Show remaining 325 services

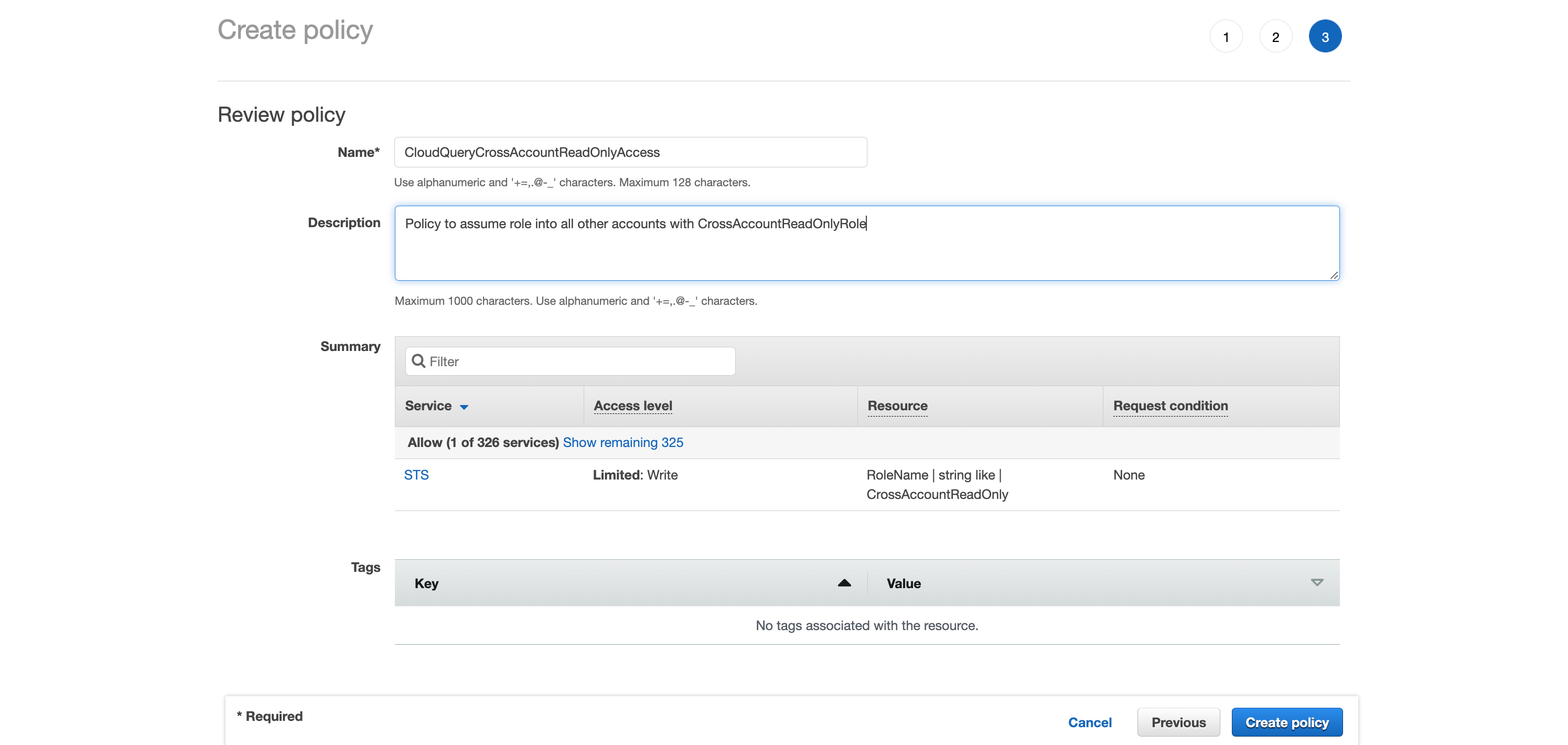click(x=622, y=442)
